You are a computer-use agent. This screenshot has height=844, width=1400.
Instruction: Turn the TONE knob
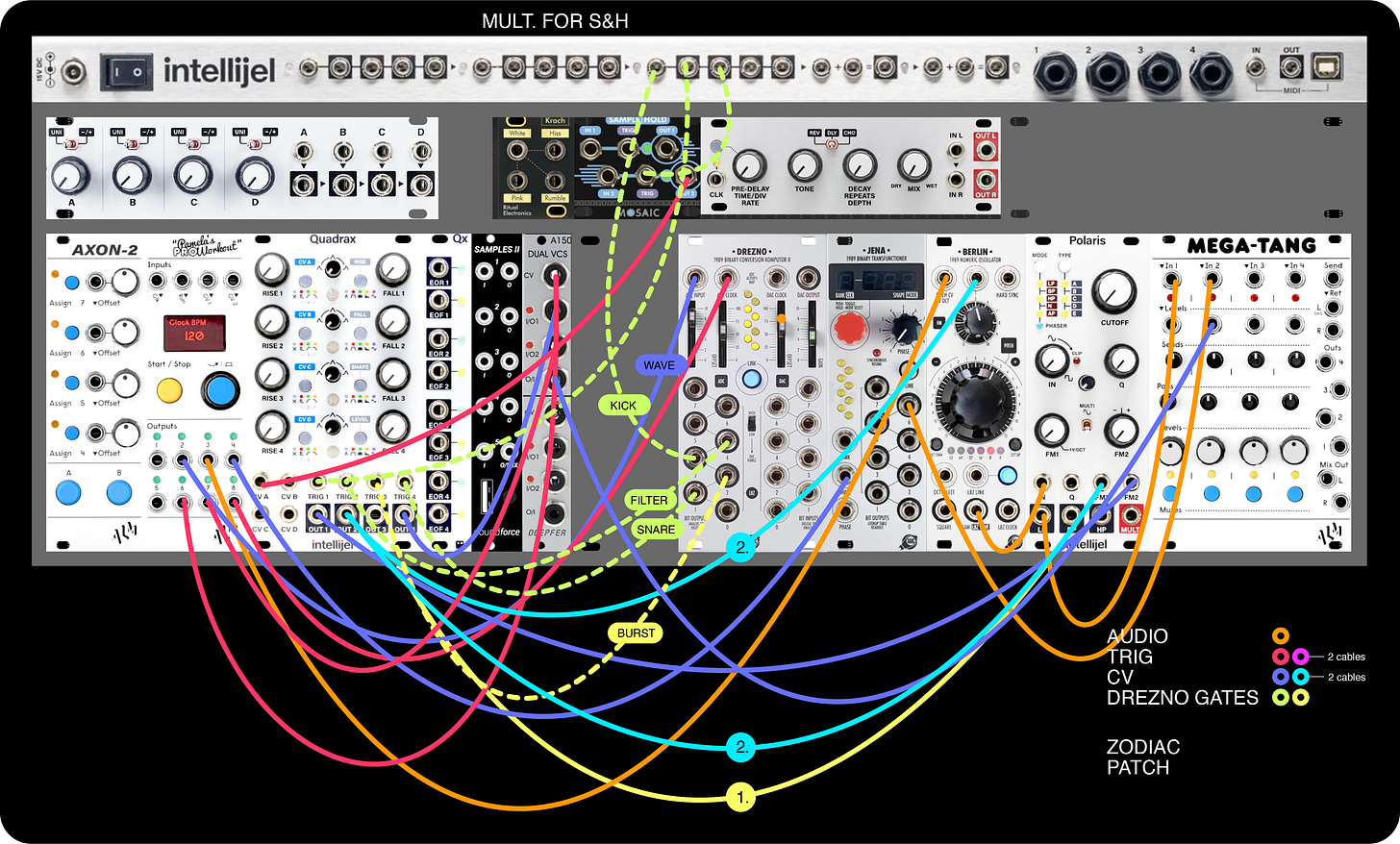[x=804, y=167]
